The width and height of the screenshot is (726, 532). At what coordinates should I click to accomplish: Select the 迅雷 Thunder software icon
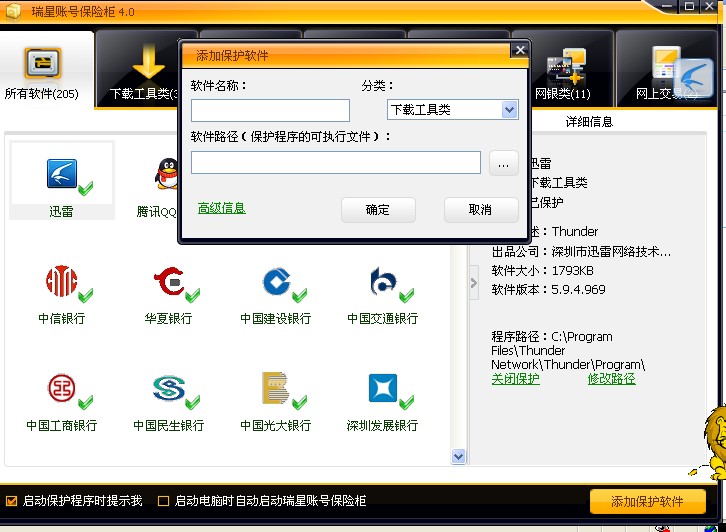point(62,174)
